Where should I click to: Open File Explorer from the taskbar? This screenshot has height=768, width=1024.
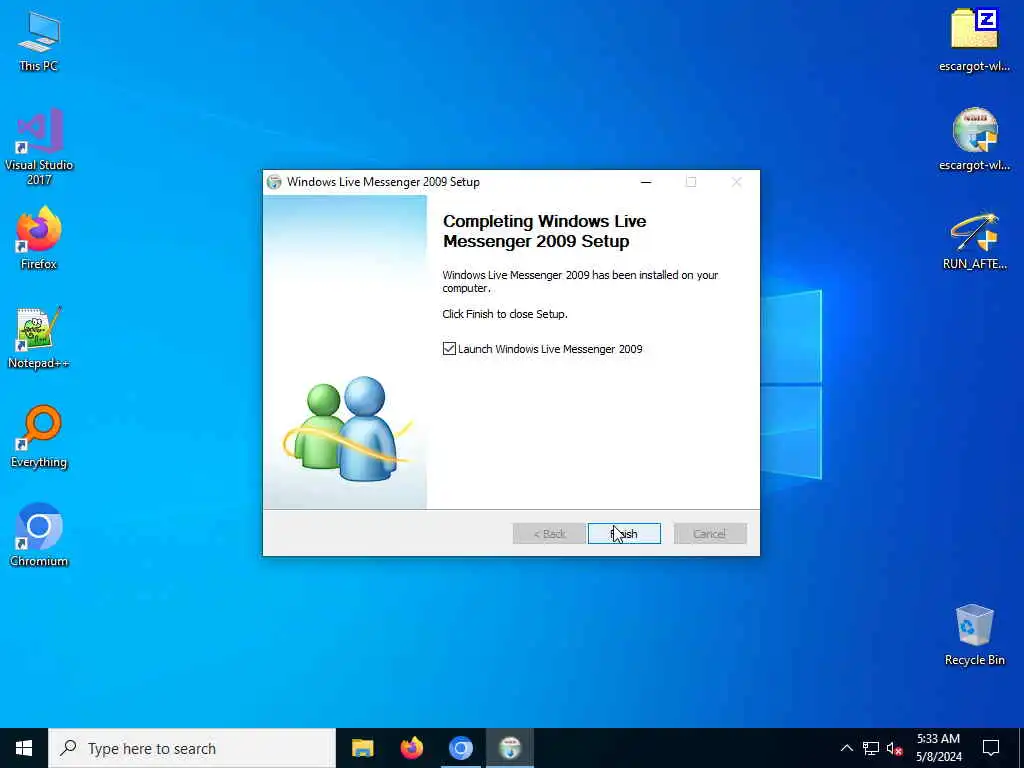pos(362,748)
